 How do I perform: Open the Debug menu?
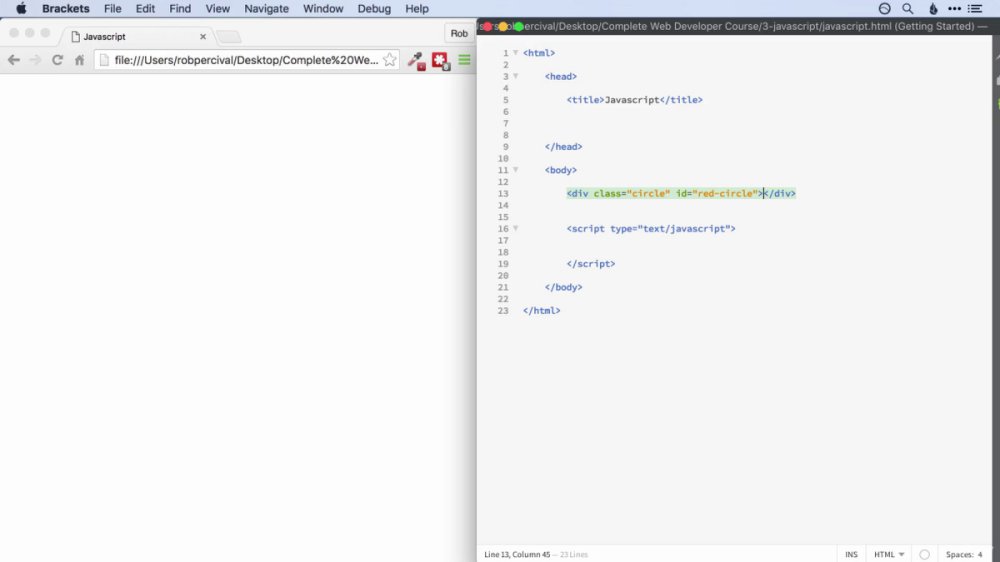(374, 9)
